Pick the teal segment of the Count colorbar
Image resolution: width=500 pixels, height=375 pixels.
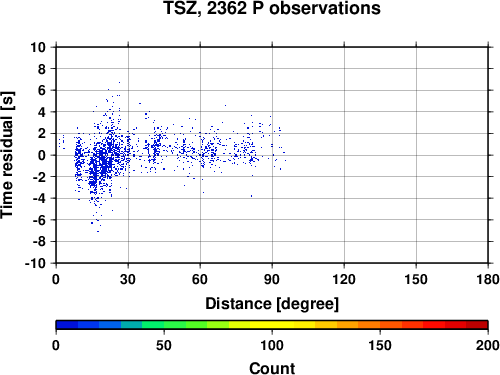click(132, 325)
